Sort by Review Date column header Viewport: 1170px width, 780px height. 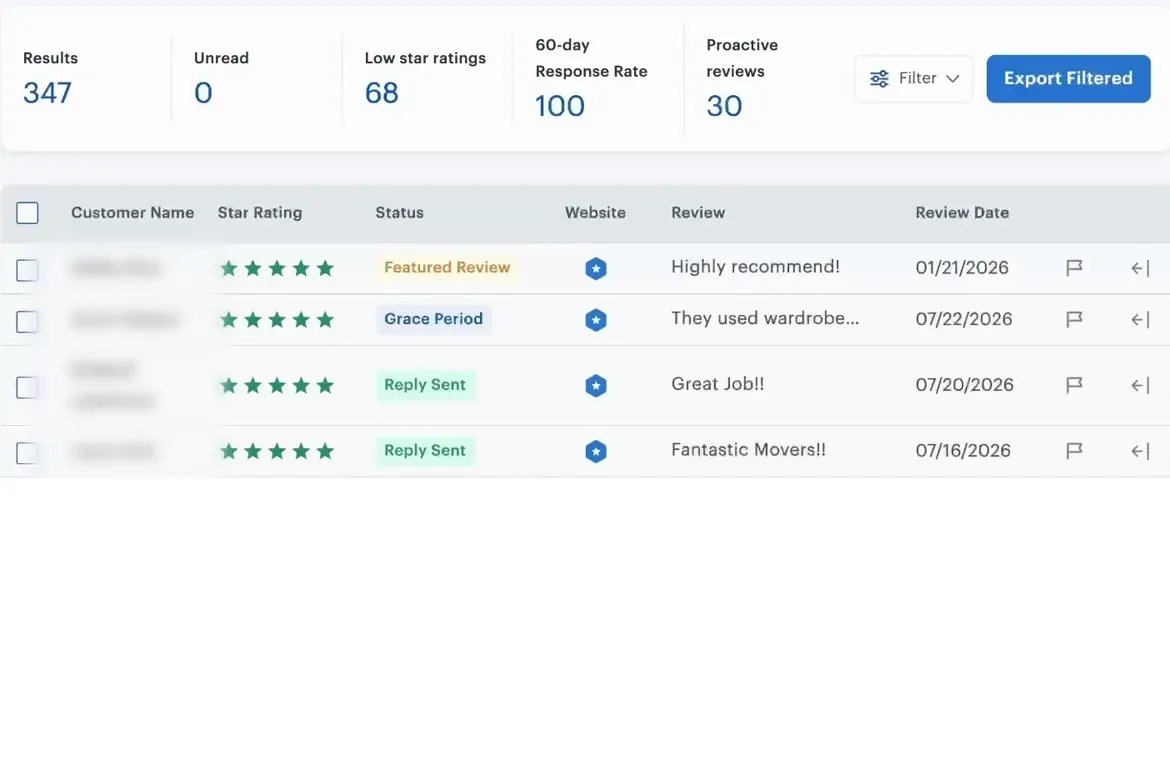pos(962,213)
